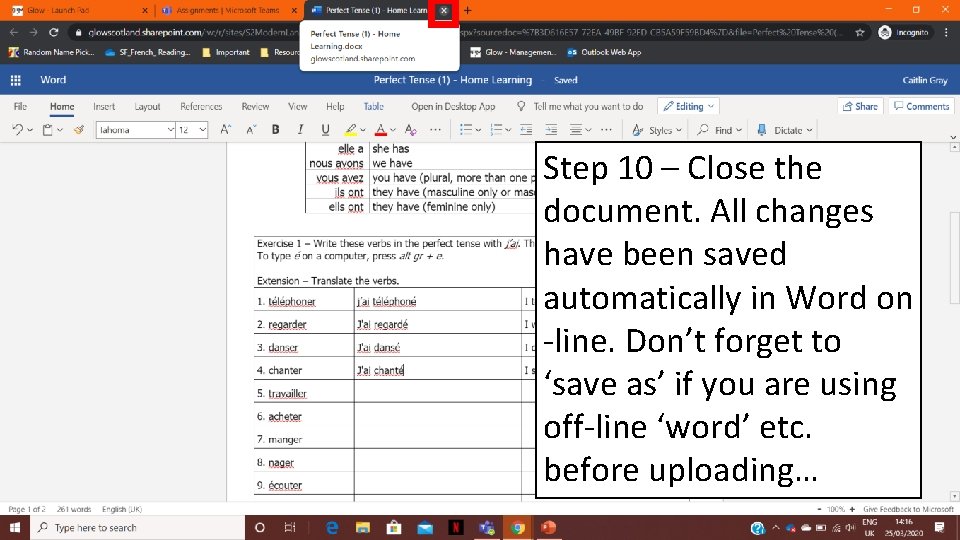The width and height of the screenshot is (960, 540).
Task: Click the vertical document scrollbar
Action: point(954,257)
